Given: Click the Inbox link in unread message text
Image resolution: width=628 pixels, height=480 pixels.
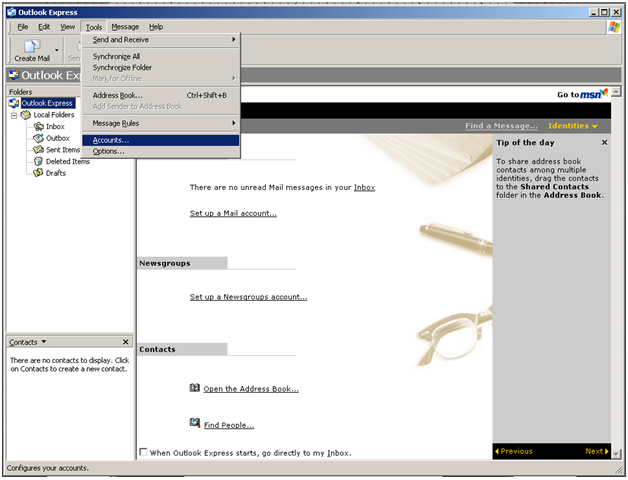Looking at the screenshot, I should pyautogui.click(x=364, y=188).
